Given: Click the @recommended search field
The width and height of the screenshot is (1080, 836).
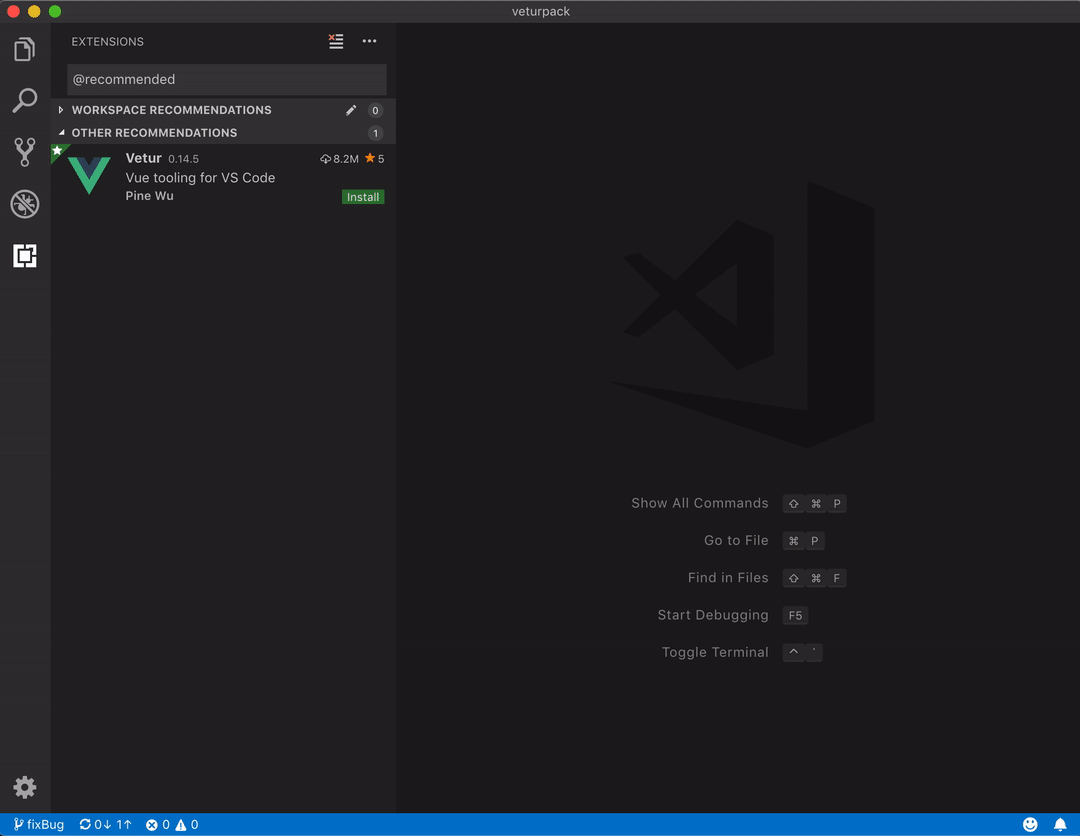Looking at the screenshot, I should (x=226, y=80).
